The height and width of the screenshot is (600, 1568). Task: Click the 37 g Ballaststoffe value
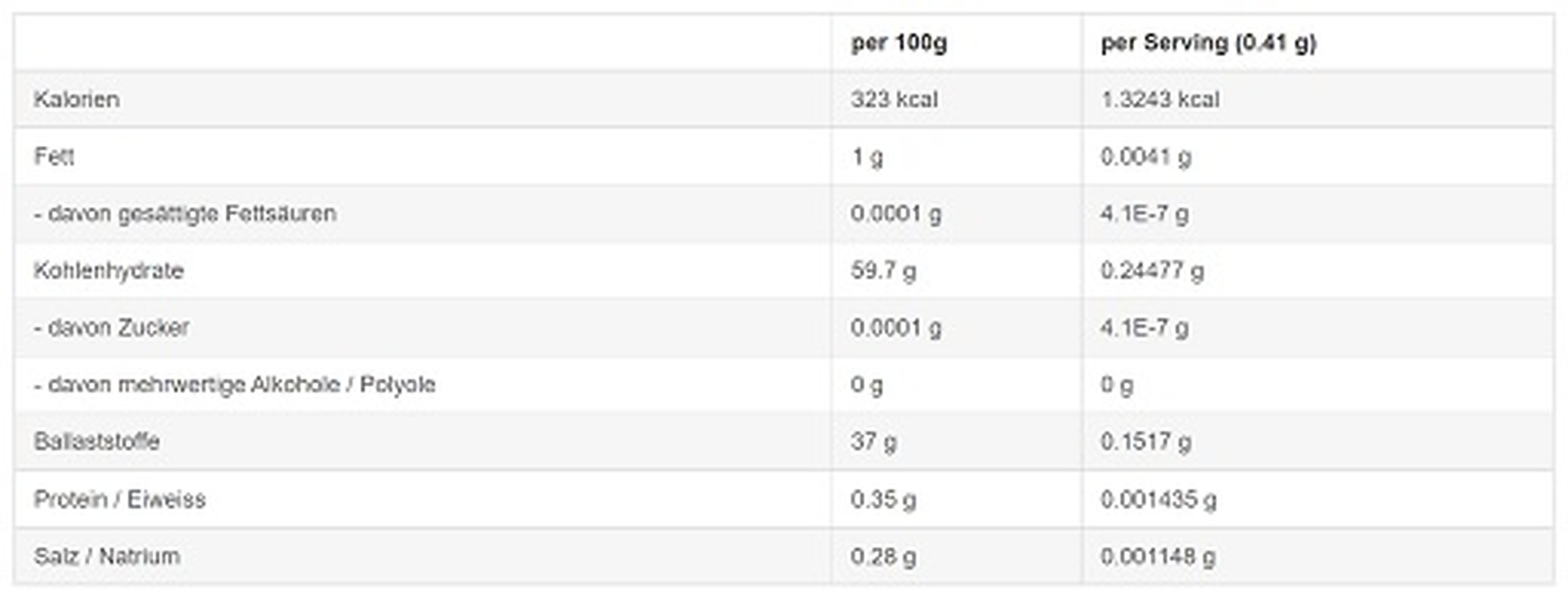tap(873, 441)
